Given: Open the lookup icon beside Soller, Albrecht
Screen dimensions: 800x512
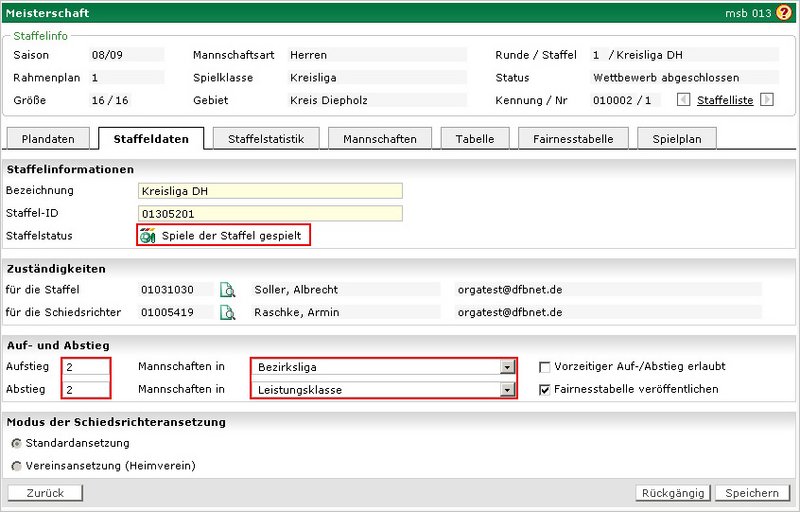Looking at the screenshot, I should click(x=228, y=290).
